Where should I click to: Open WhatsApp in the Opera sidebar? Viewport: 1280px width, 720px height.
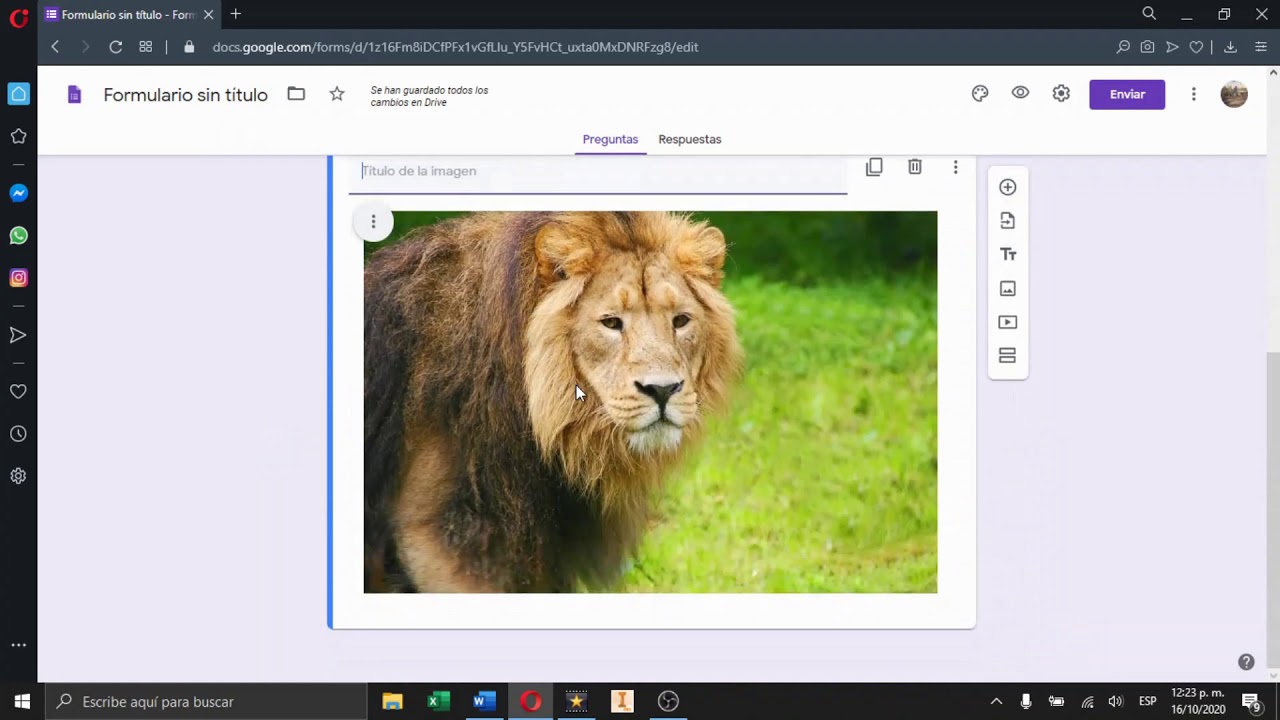click(18, 236)
